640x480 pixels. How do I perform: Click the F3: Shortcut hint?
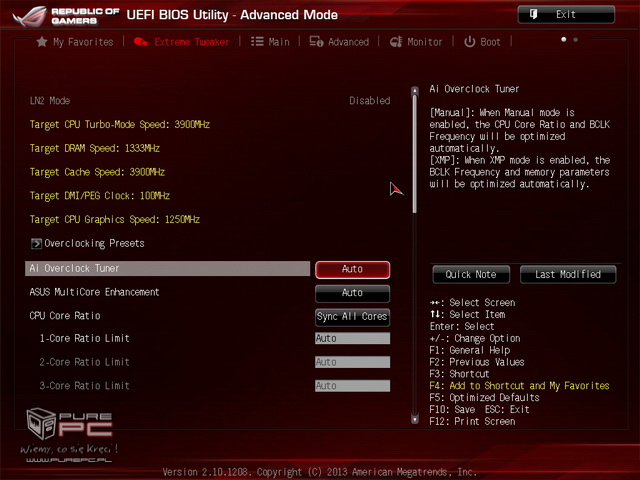(x=459, y=374)
